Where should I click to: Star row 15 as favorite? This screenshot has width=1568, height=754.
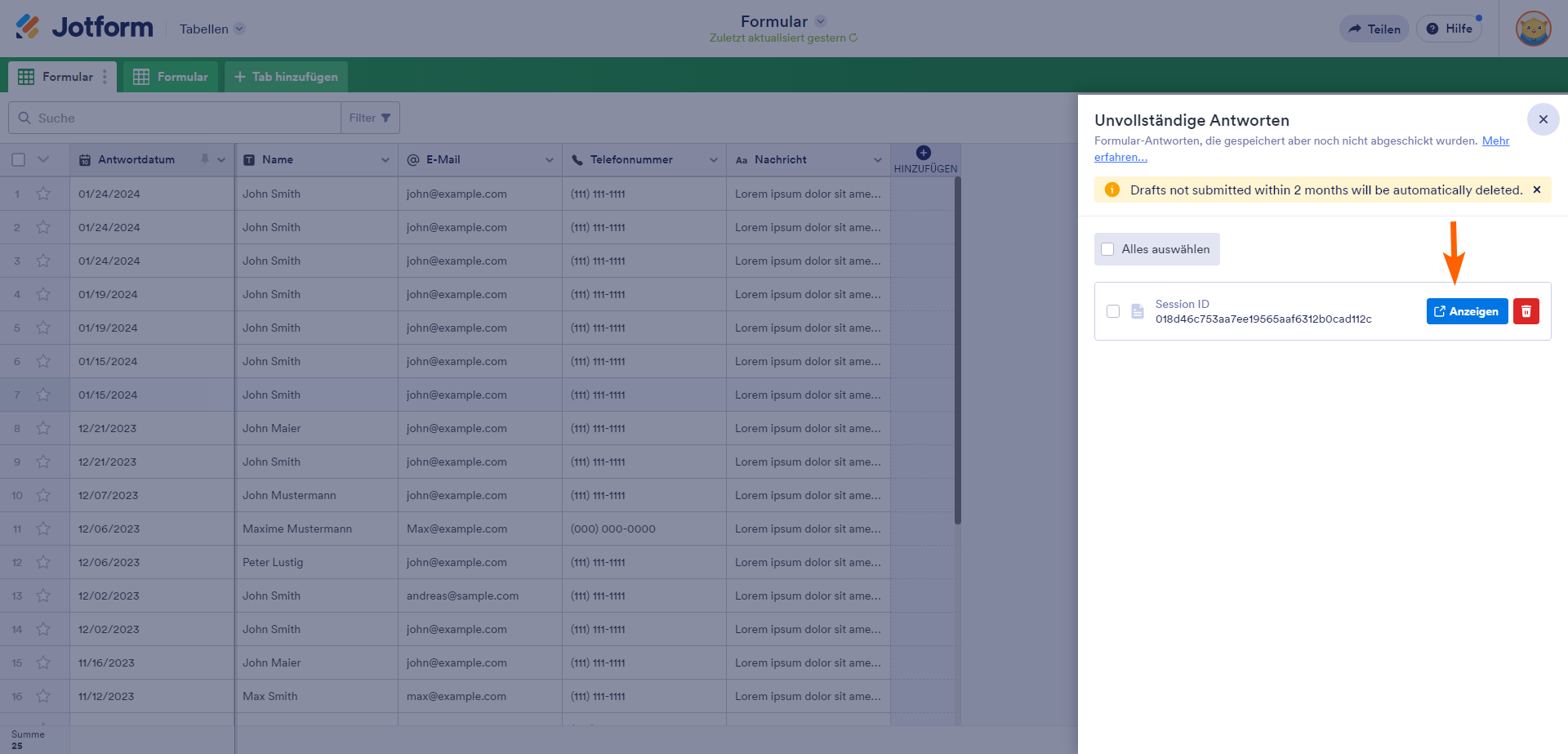[x=43, y=663]
